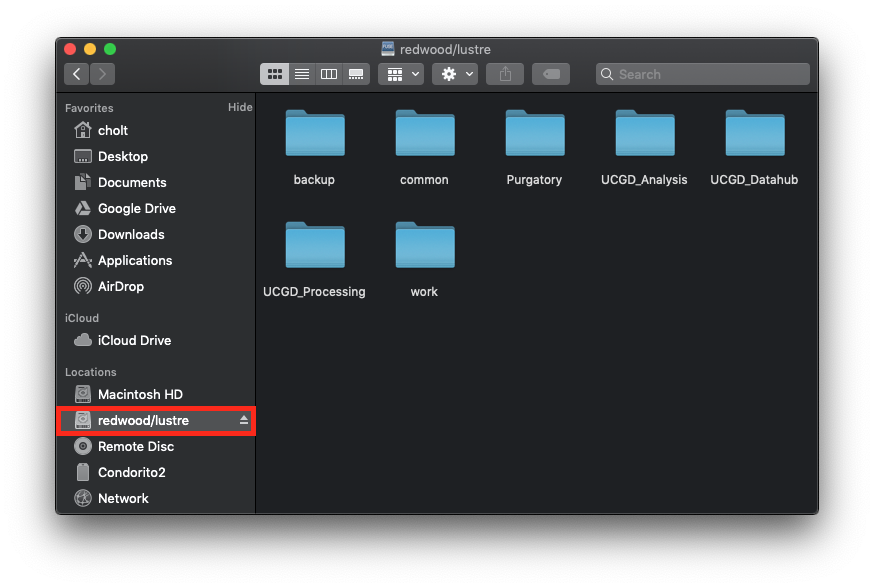Viewport: 874px width, 588px height.
Task: Switch to gallery view
Action: coord(356,74)
